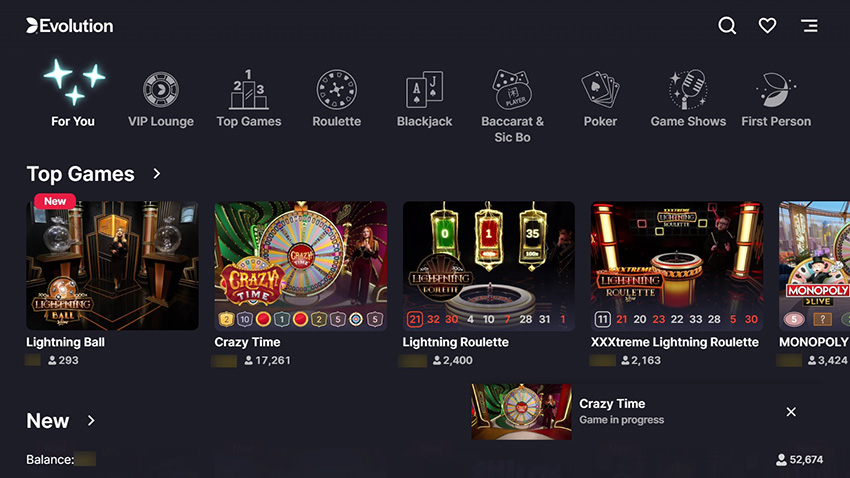The image size is (850, 478).
Task: Open the Lightning Roulette game tile
Action: [x=488, y=266]
